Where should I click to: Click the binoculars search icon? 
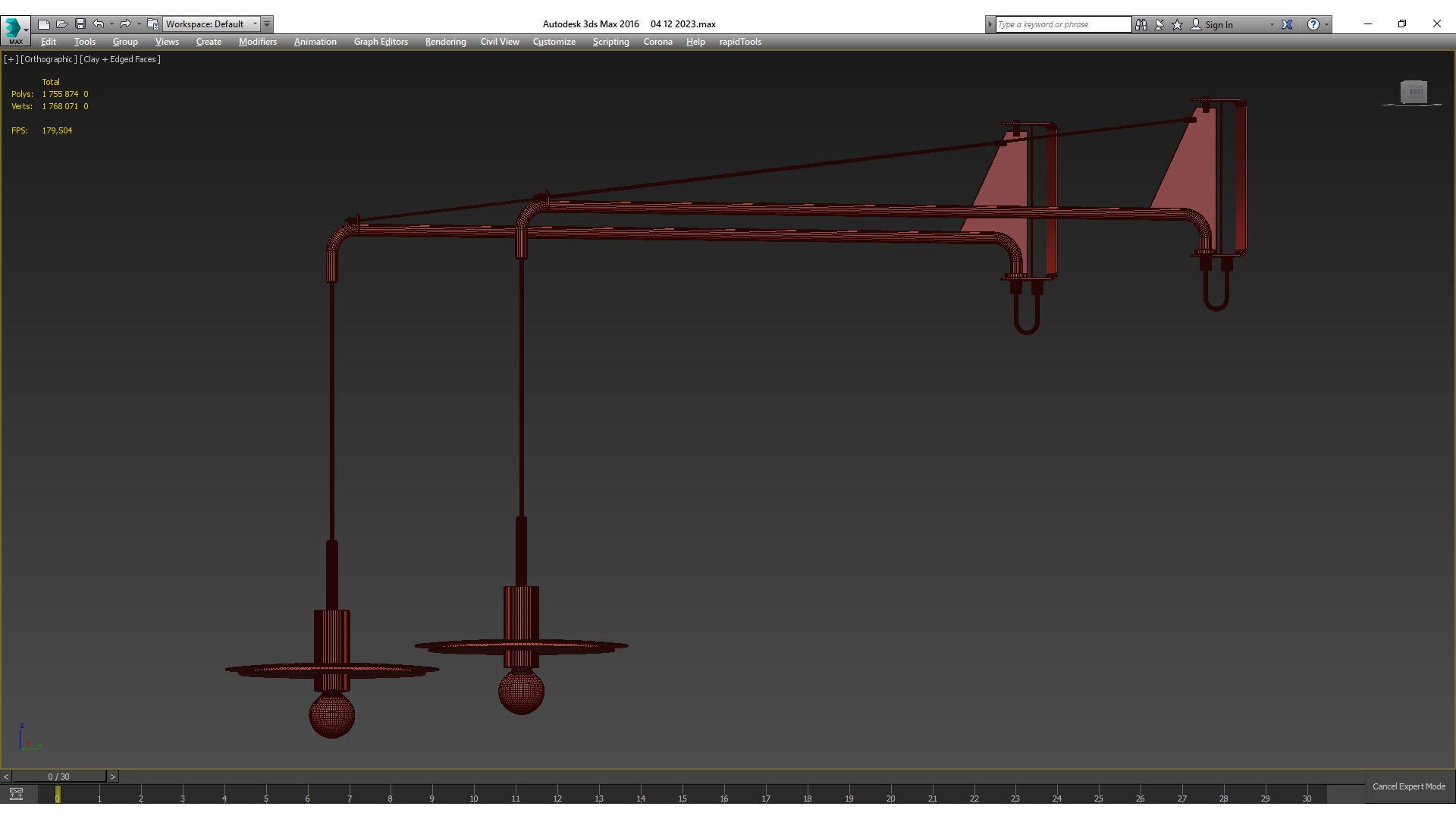pos(1141,24)
